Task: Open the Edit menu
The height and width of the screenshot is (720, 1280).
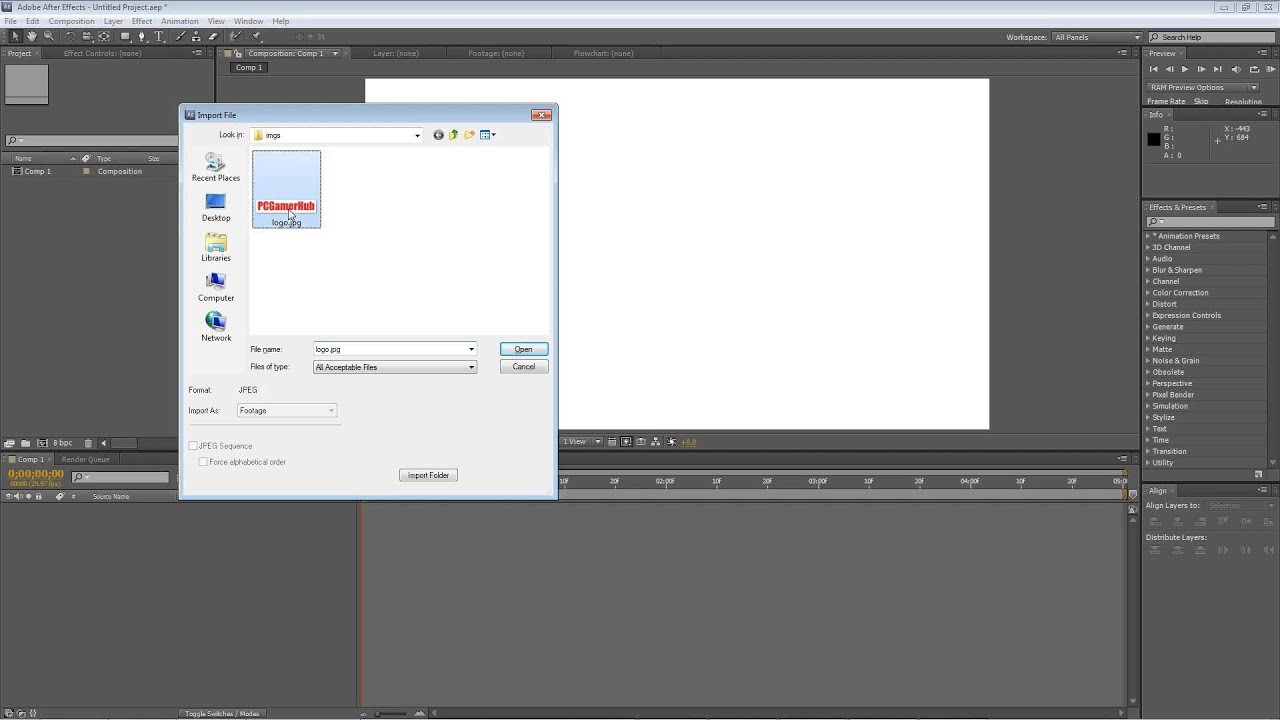Action: click(33, 21)
